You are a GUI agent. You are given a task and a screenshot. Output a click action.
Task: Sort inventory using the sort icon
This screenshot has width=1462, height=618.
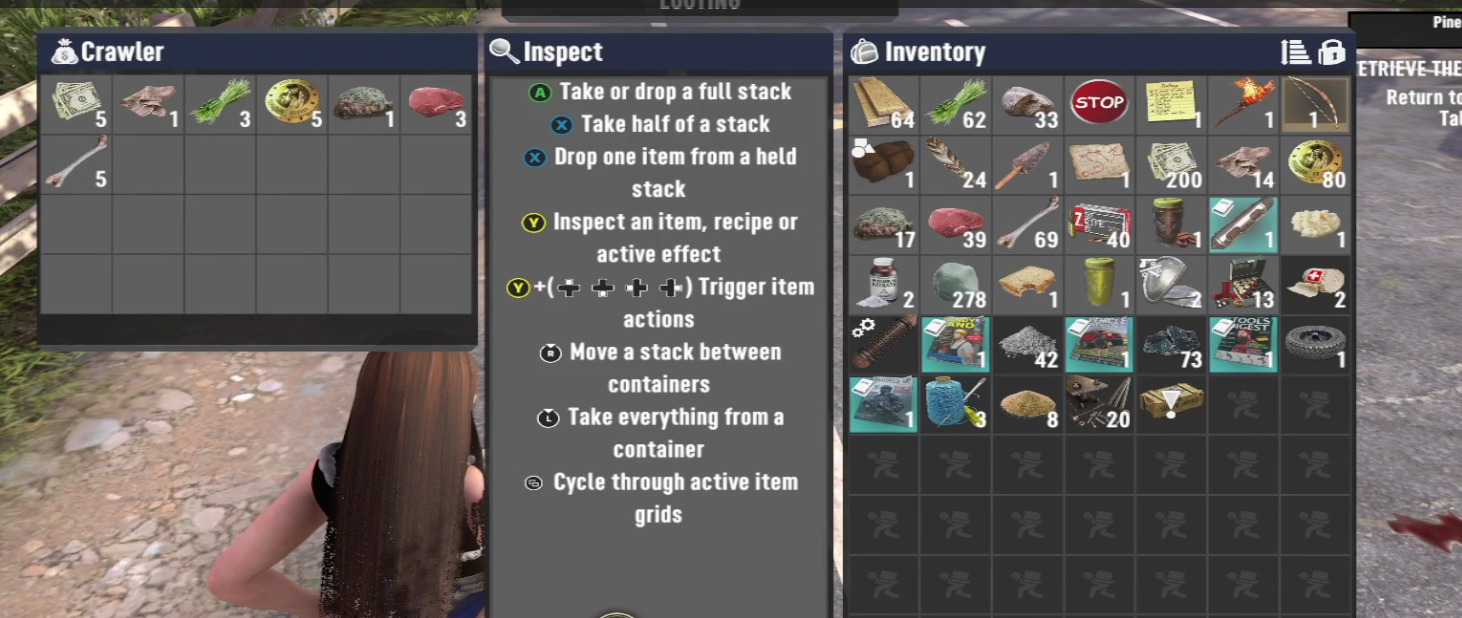click(1295, 52)
